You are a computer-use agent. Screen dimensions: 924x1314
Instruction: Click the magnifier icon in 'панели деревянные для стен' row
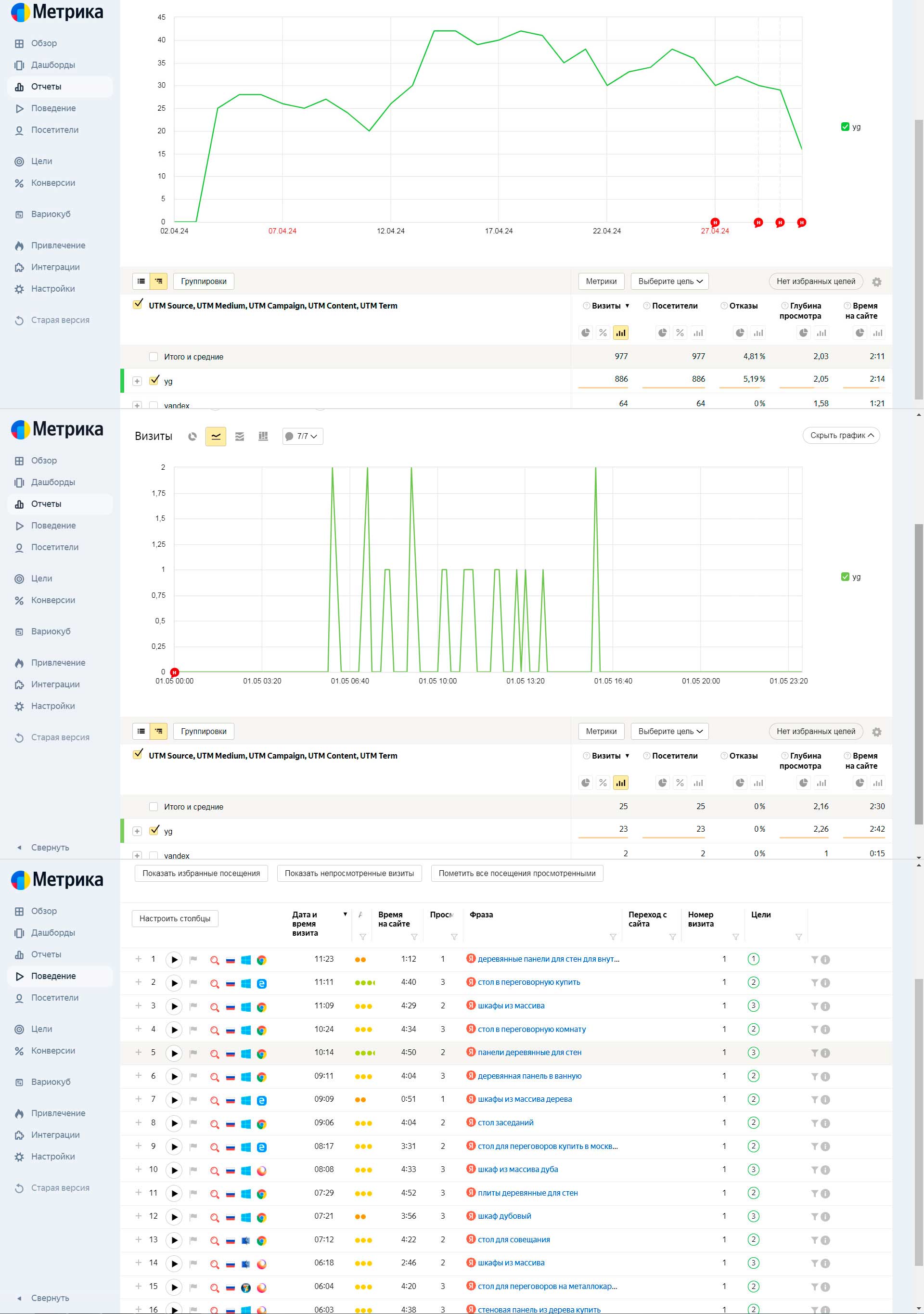[x=215, y=1054]
